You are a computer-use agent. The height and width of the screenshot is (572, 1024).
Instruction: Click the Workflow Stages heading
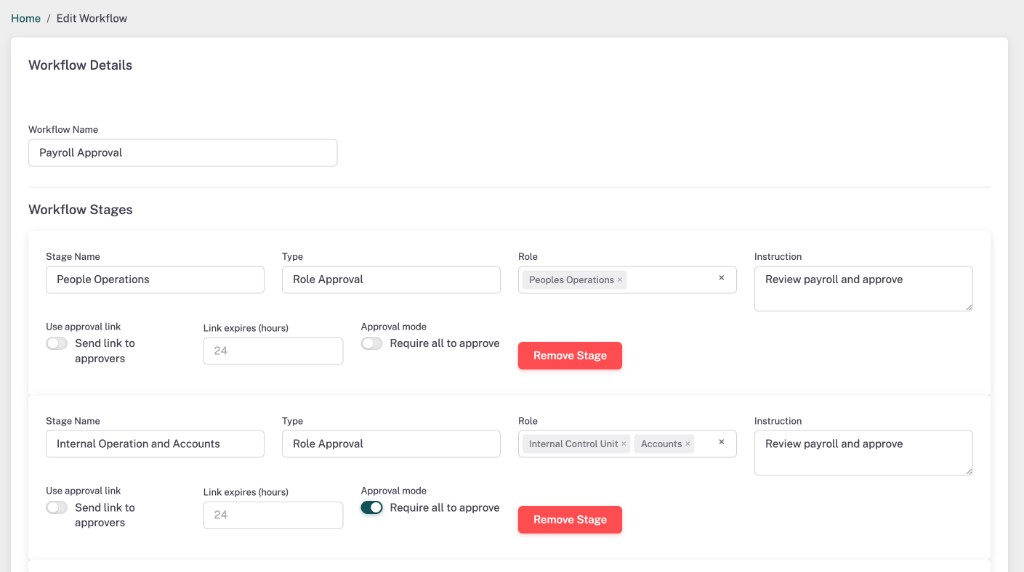[x=80, y=210]
